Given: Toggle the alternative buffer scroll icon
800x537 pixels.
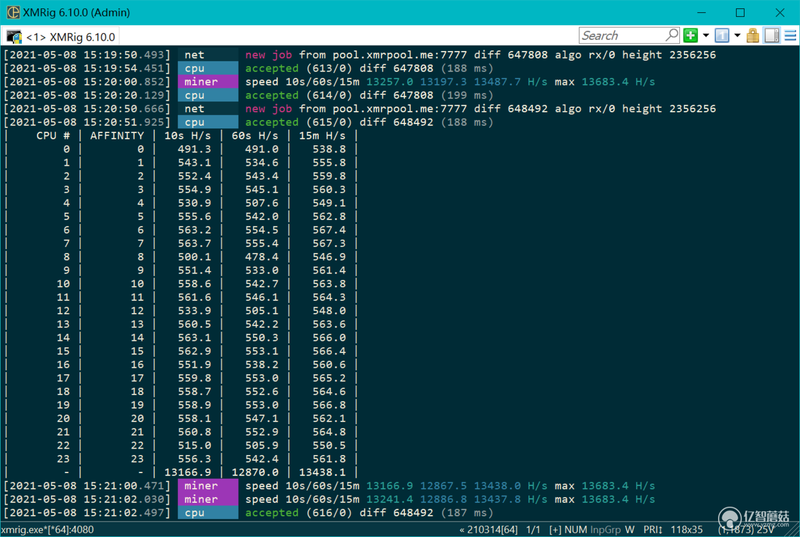Looking at the screenshot, I should (x=772, y=35).
